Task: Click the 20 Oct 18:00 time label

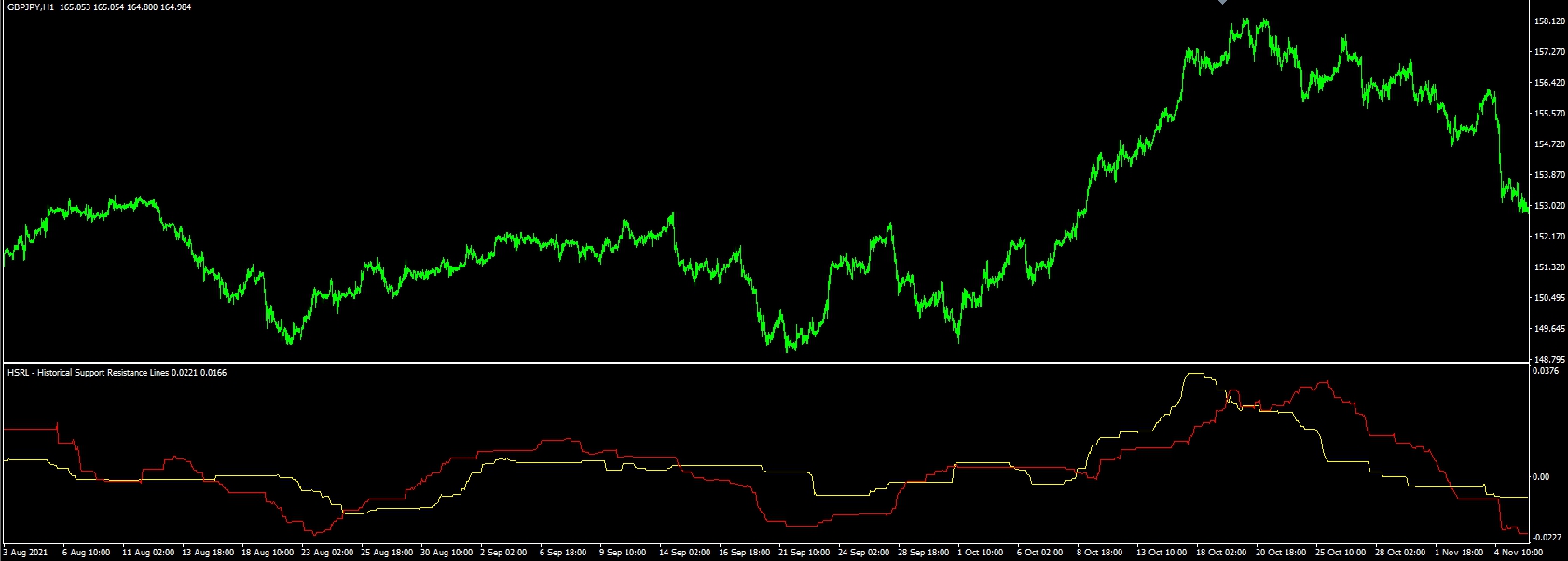Action: (x=1282, y=553)
